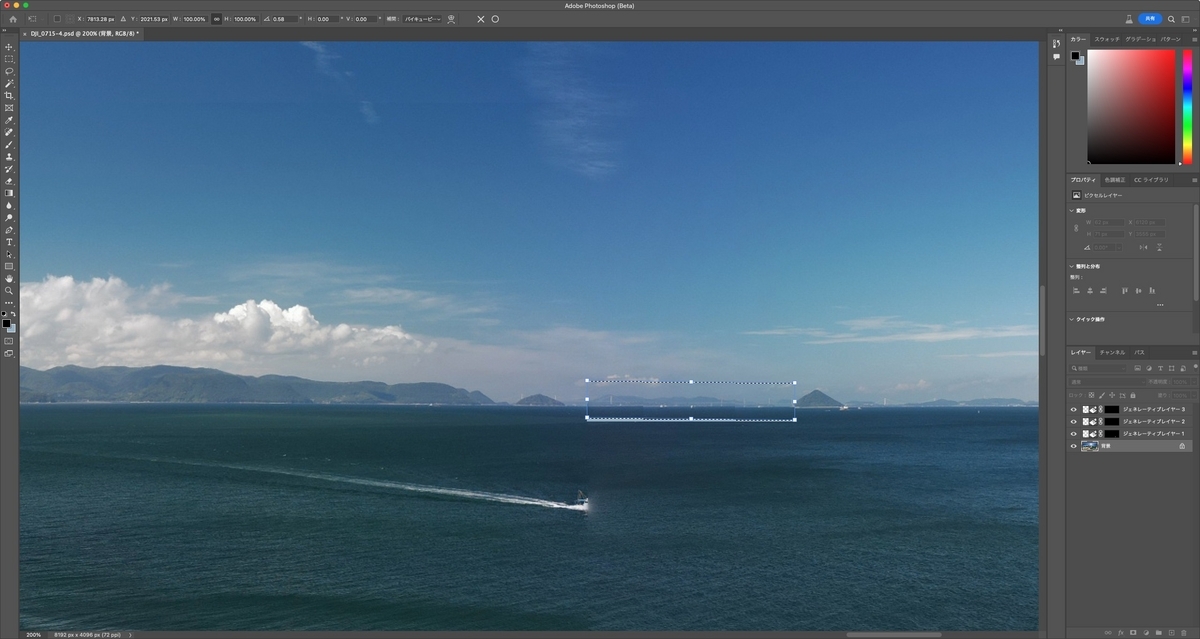Open the layer fill dropdown arrow
The width and height of the screenshot is (1200, 639).
1192,394
